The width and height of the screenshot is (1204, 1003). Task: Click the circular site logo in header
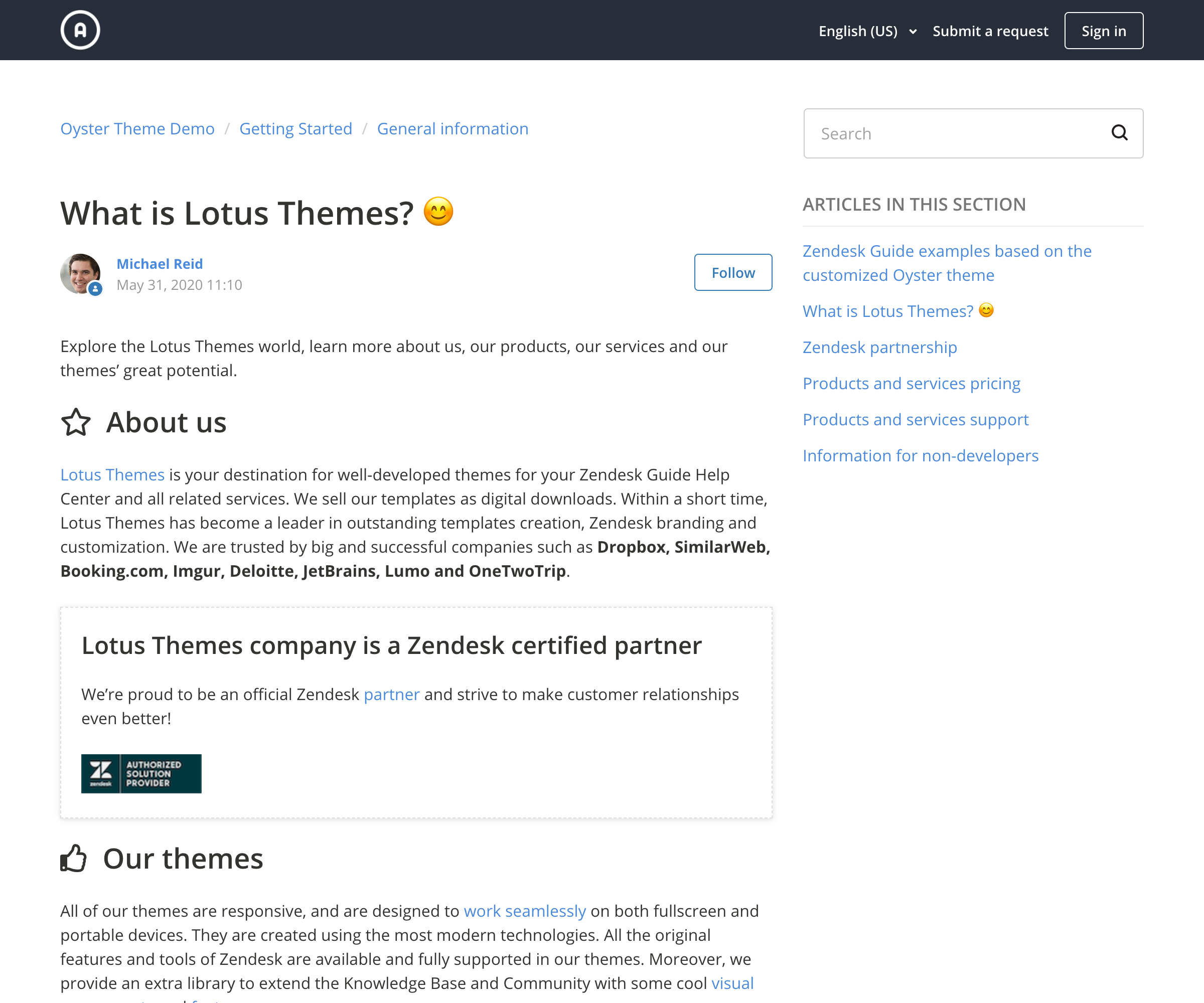pos(80,30)
